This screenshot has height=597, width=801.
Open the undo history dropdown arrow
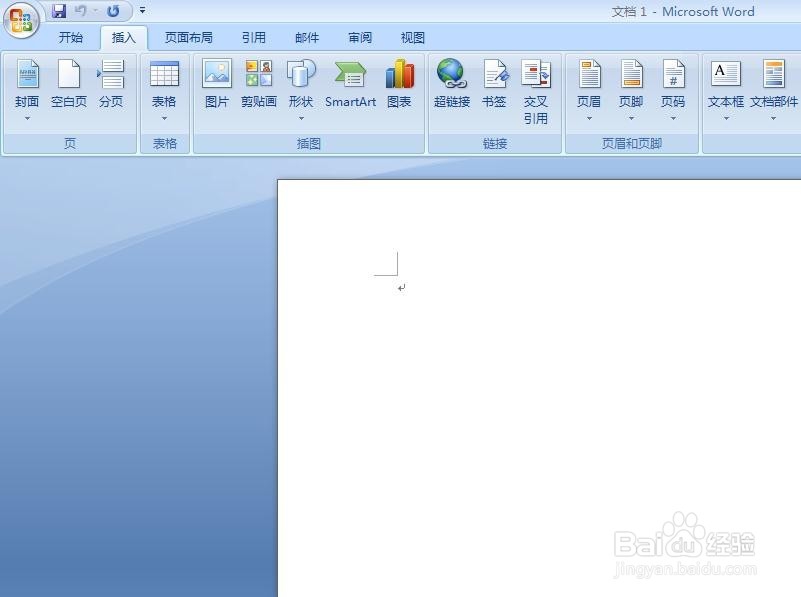tap(95, 11)
